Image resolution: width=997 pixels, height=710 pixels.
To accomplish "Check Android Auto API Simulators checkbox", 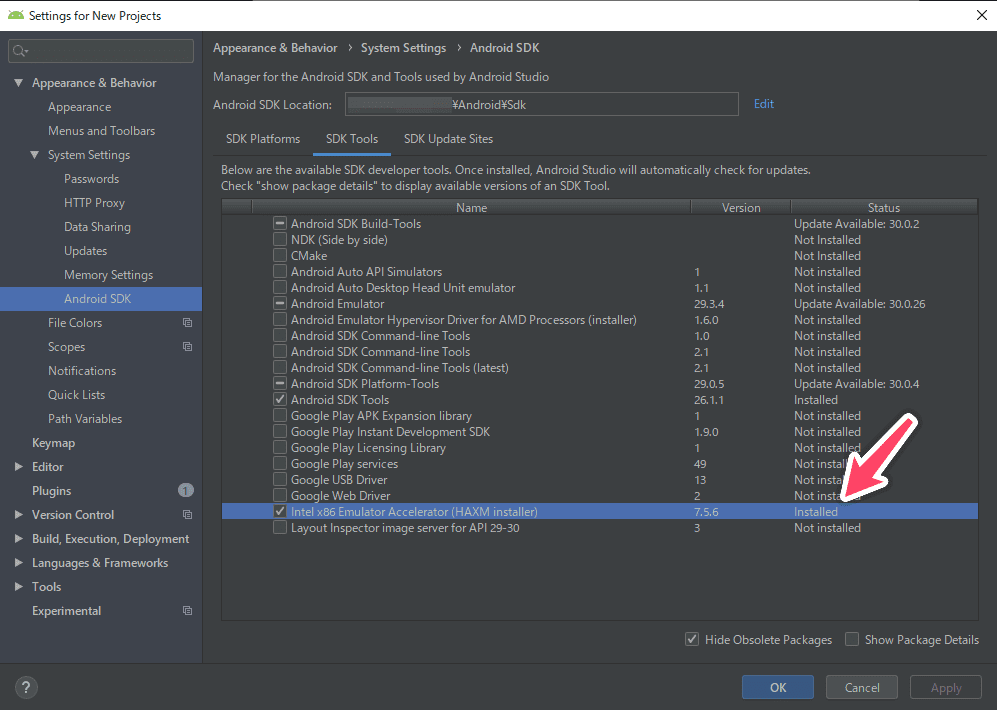I will [280, 271].
